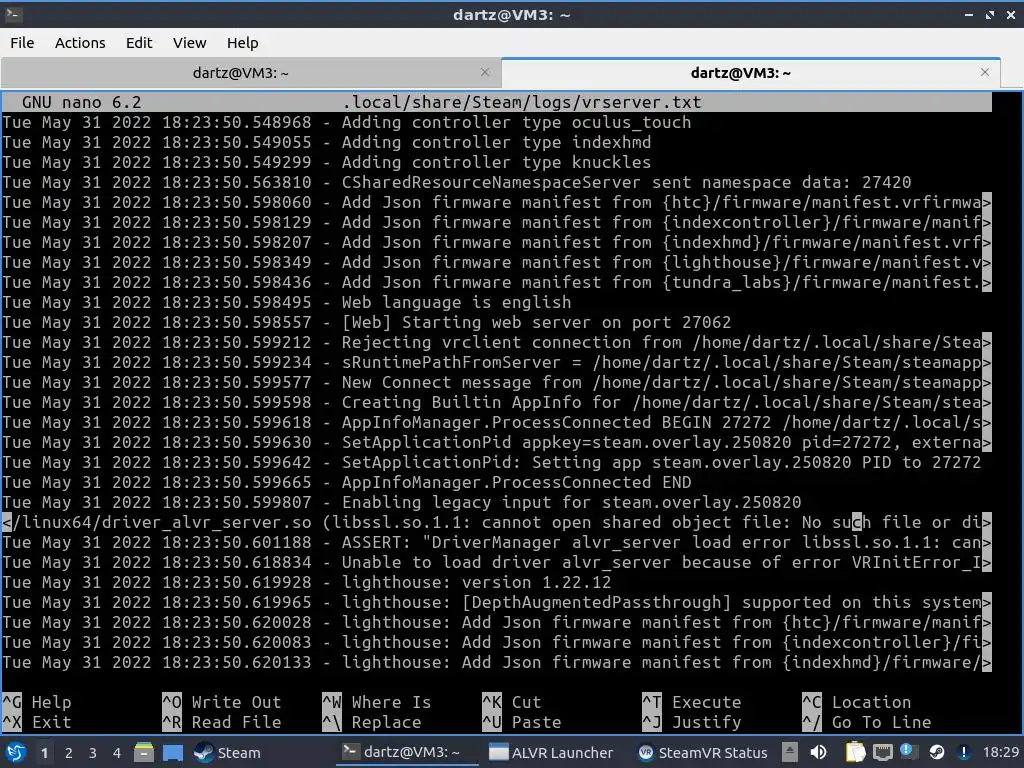The width and height of the screenshot is (1024, 768).
Task: Click the 'lighthouse: version 1.22.12' line
Action: tap(307, 583)
